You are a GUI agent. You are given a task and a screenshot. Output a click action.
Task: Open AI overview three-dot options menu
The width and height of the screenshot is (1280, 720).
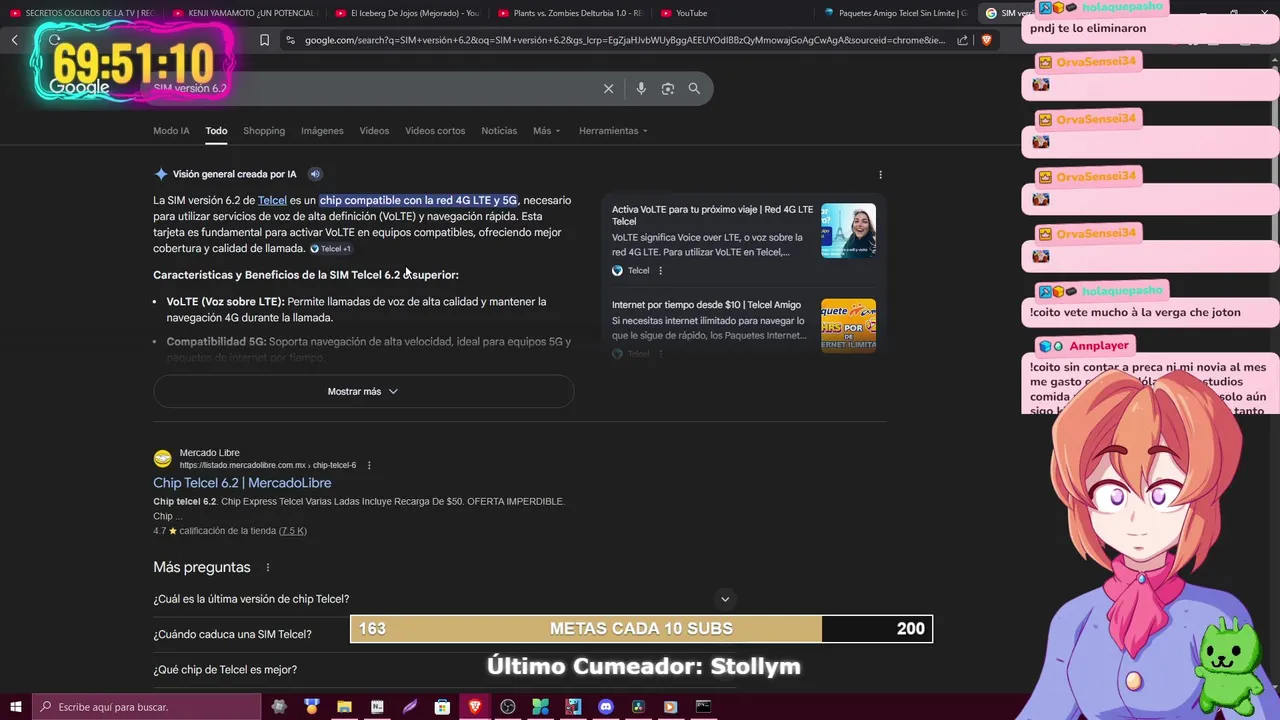coord(880,174)
